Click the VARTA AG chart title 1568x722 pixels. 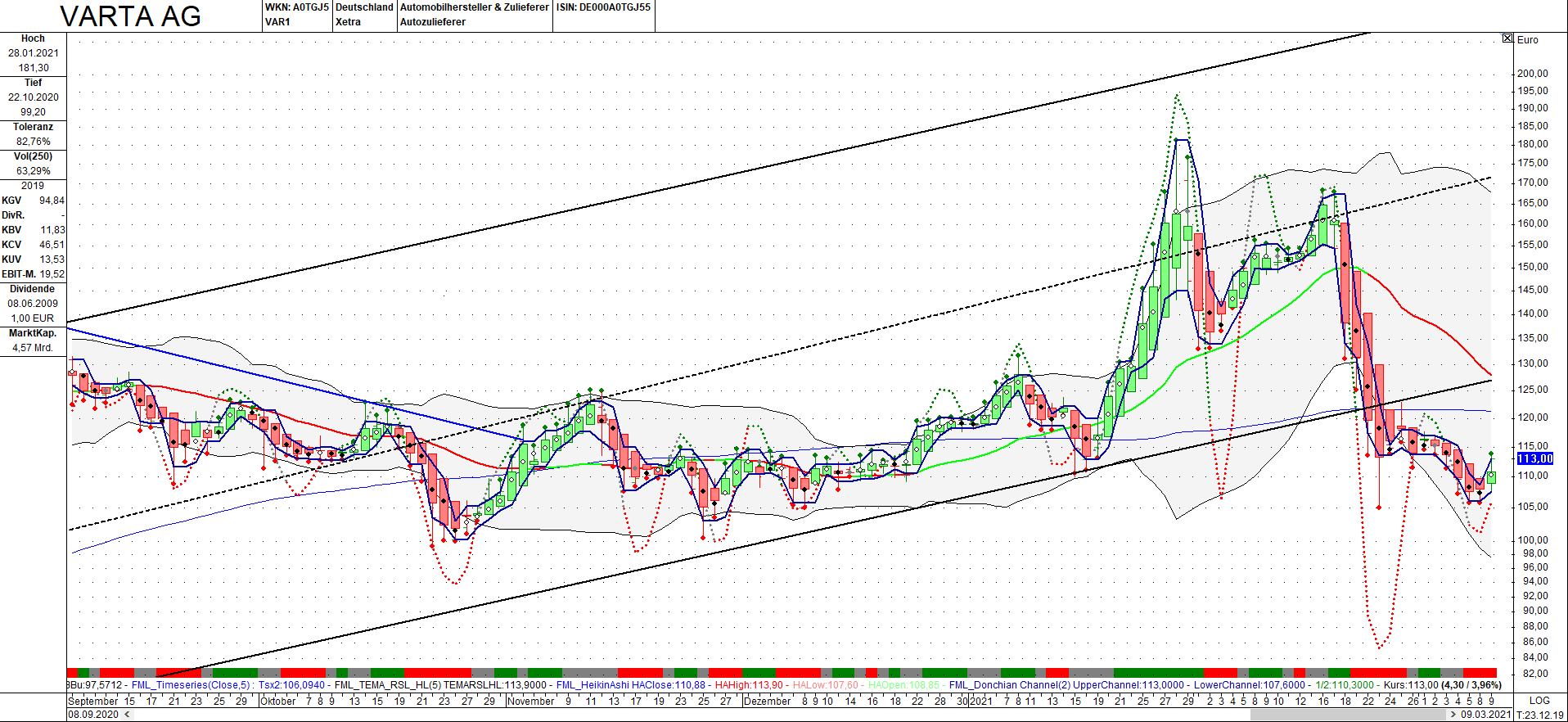tap(131, 16)
